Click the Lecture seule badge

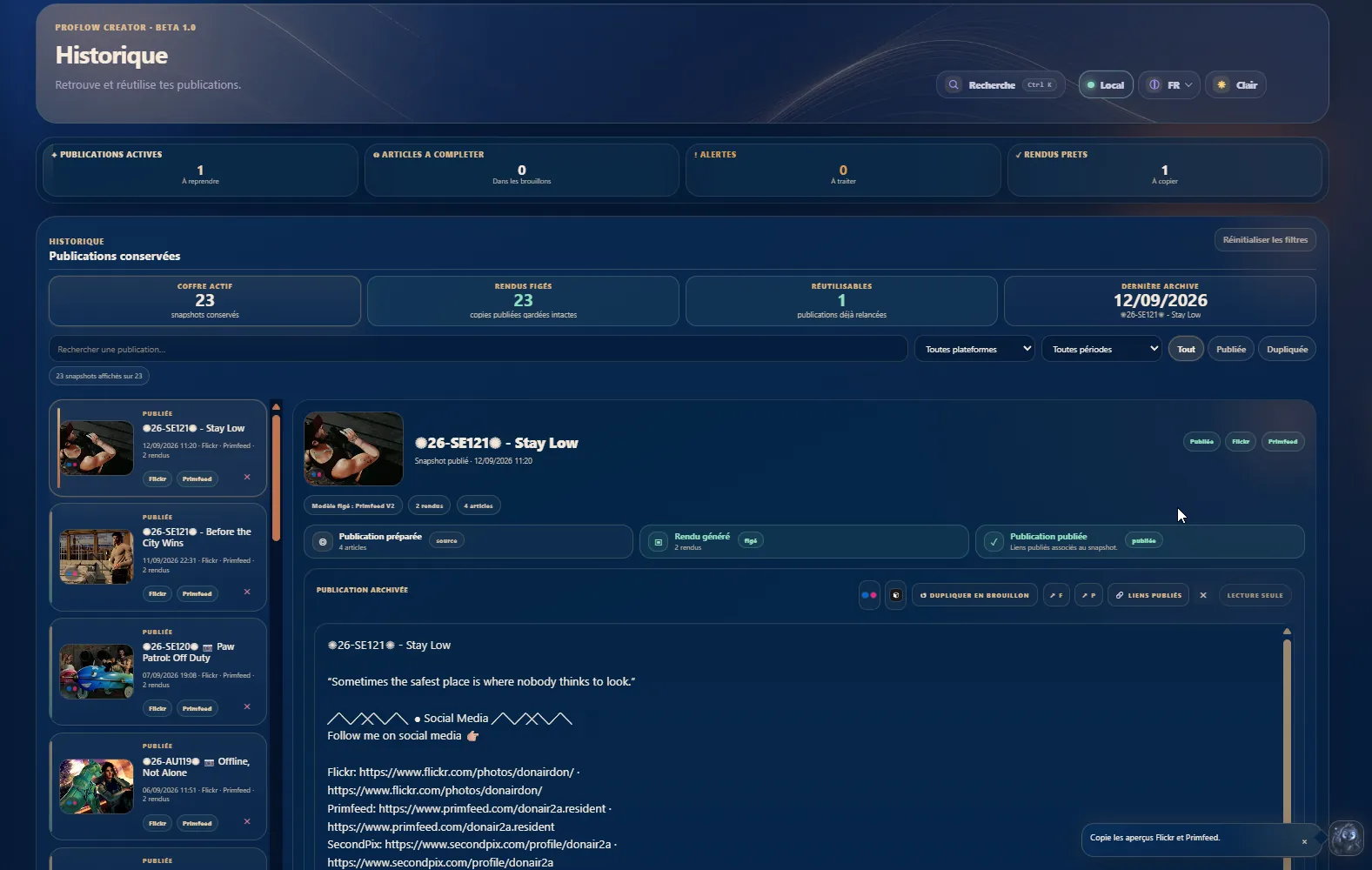(1255, 595)
